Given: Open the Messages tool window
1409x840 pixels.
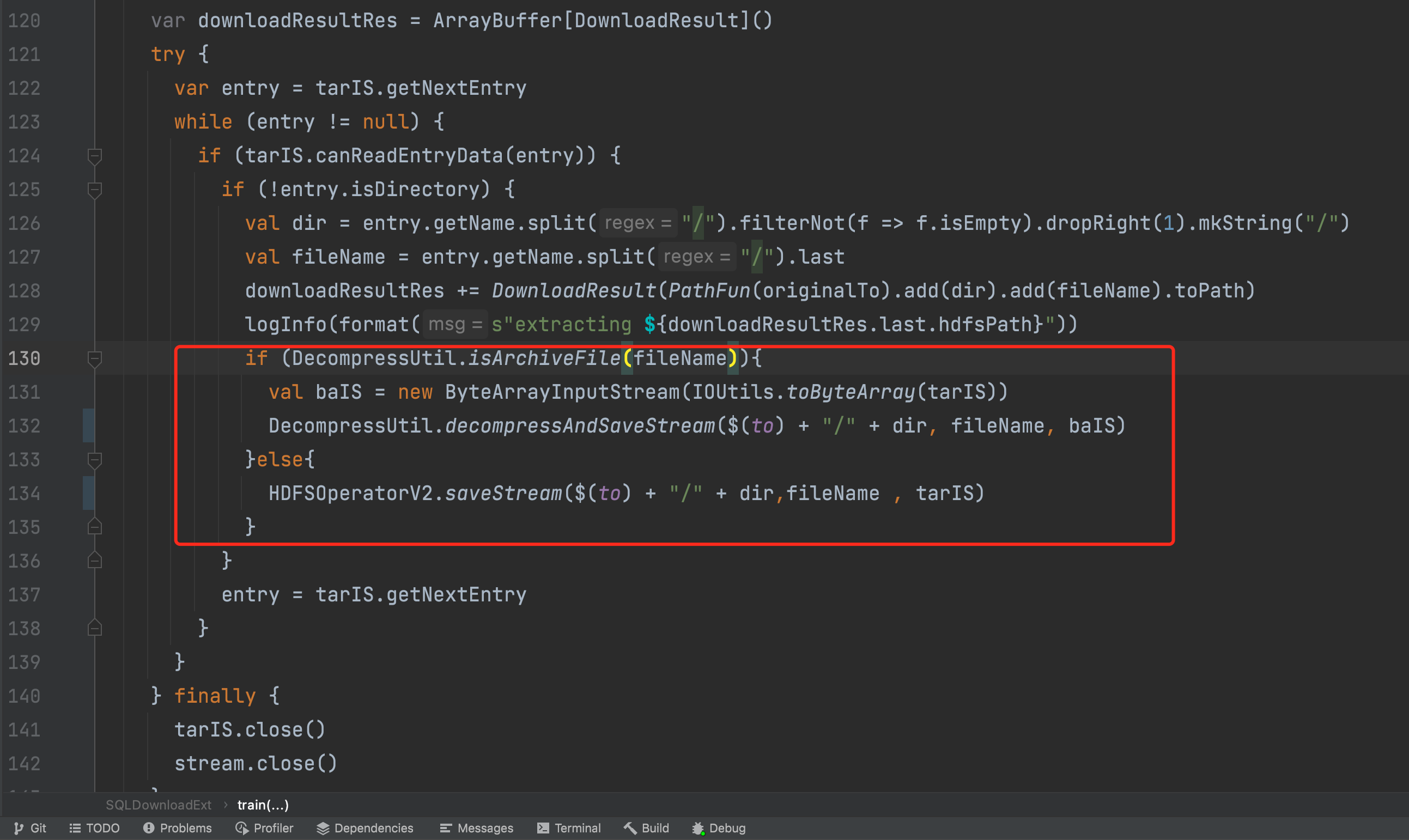Looking at the screenshot, I should click(x=476, y=827).
